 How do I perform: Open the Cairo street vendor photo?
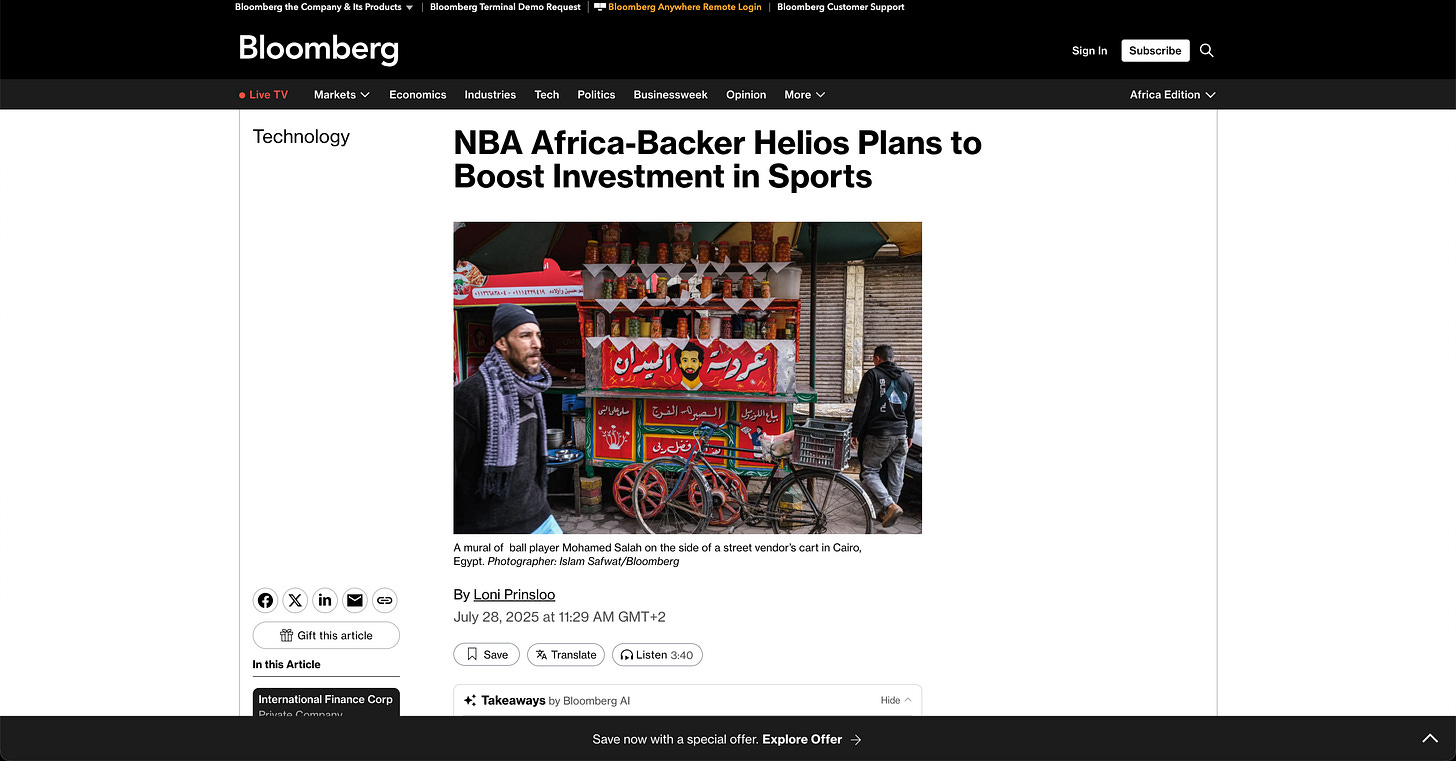coord(687,378)
